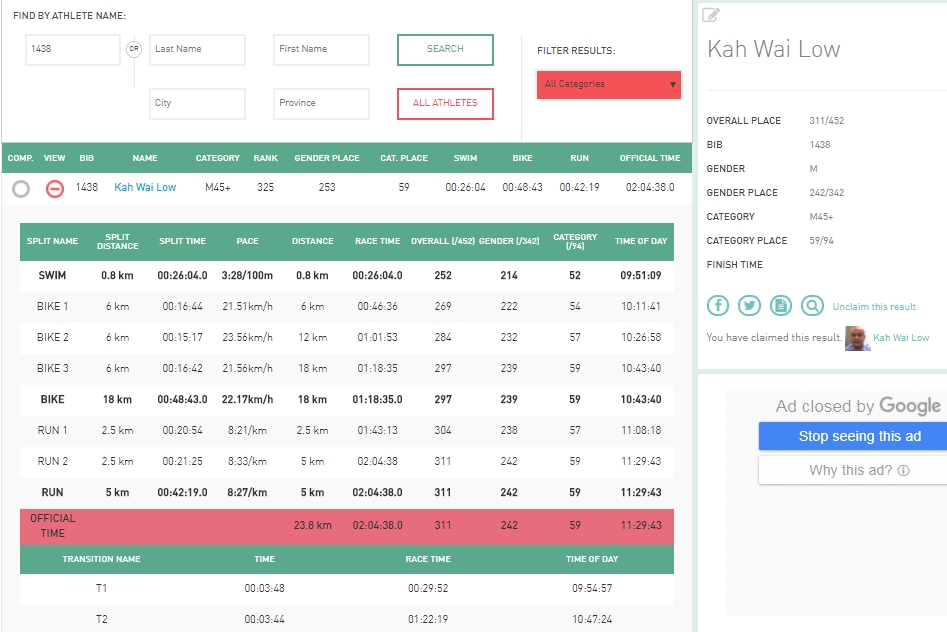Focus the Last Name input field

[197, 49]
